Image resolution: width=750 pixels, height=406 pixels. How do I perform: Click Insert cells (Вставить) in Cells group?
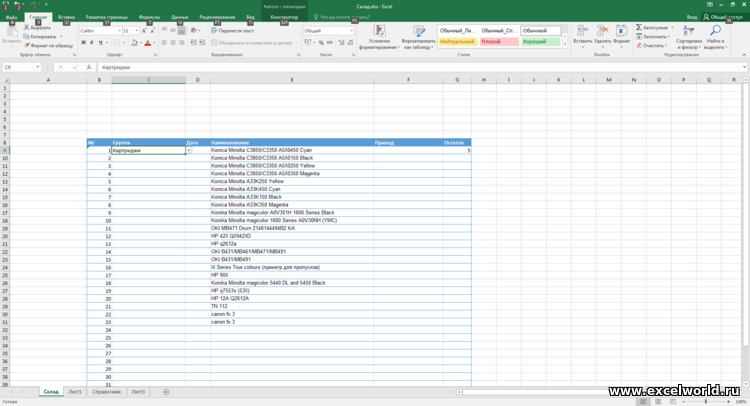pos(582,36)
